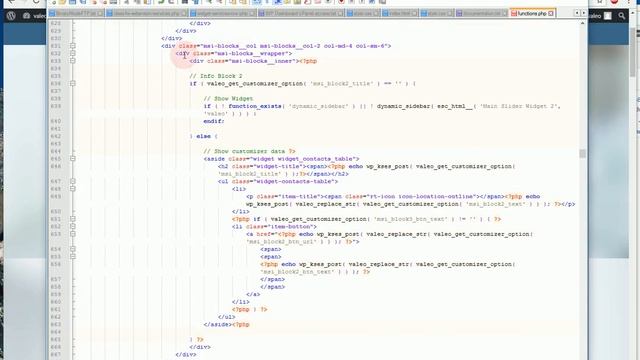640x360 pixels.
Task: Click the '} else {' line
Action: click(x=203, y=136)
